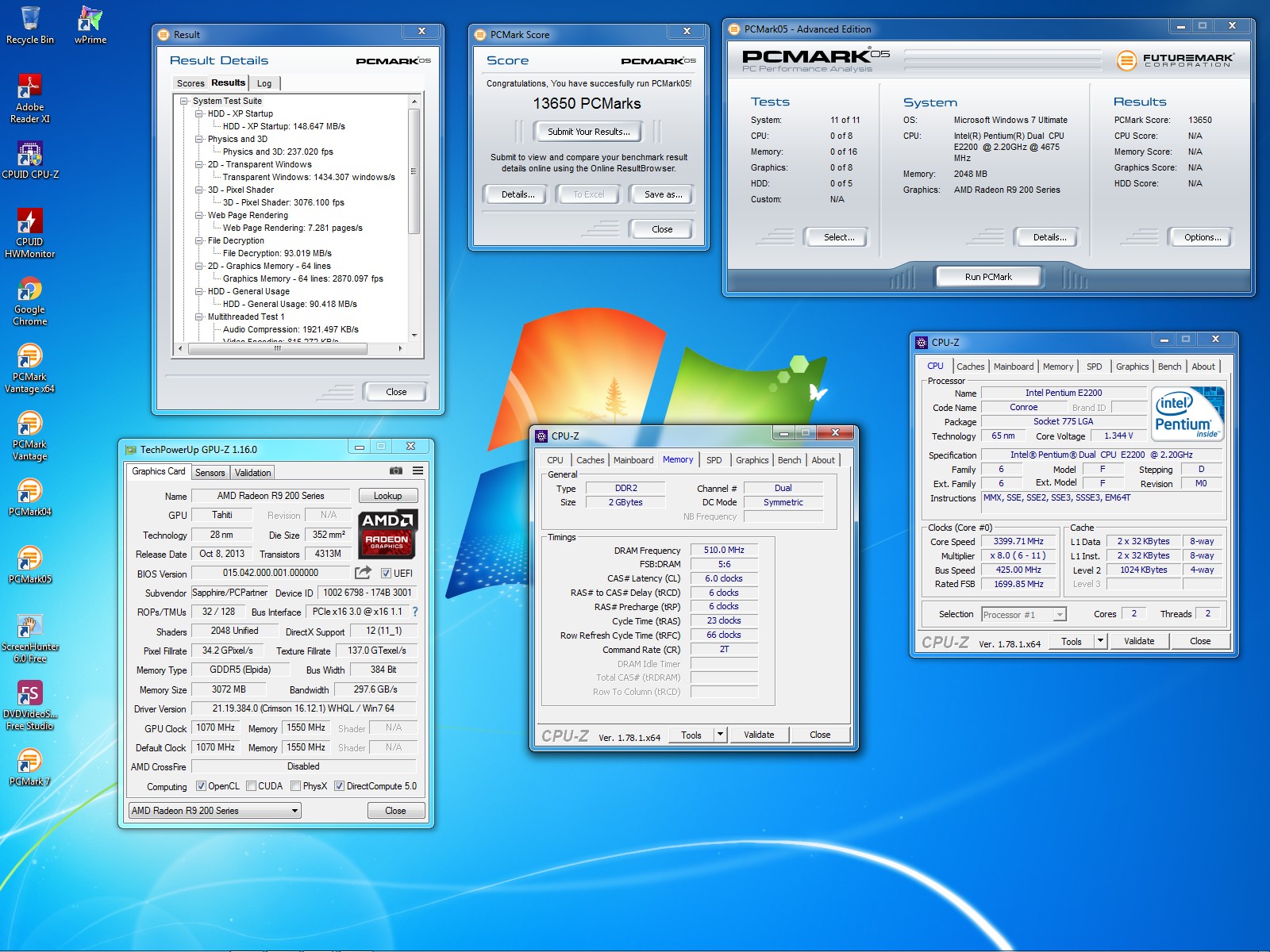Click PCMark05 Advanced Edition title icon
The image size is (1270, 952).
(x=733, y=29)
